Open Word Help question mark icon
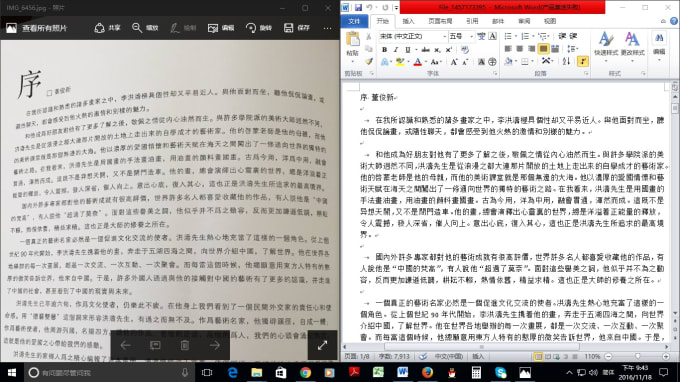The image size is (680, 382). 673,21
